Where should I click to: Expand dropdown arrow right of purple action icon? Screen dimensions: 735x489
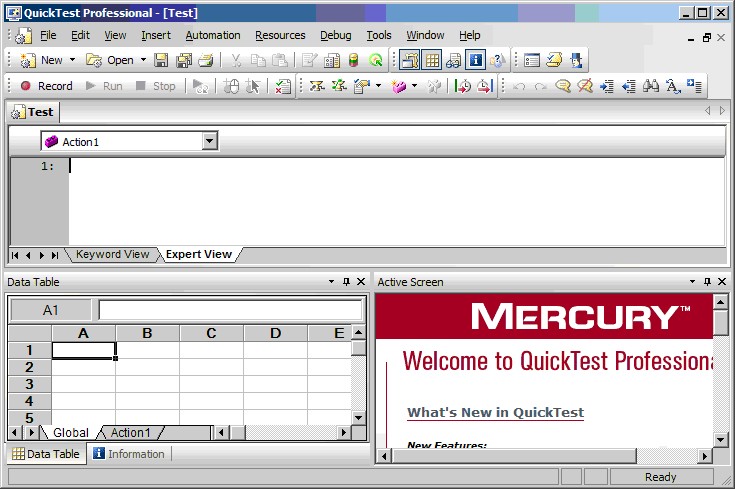414,86
